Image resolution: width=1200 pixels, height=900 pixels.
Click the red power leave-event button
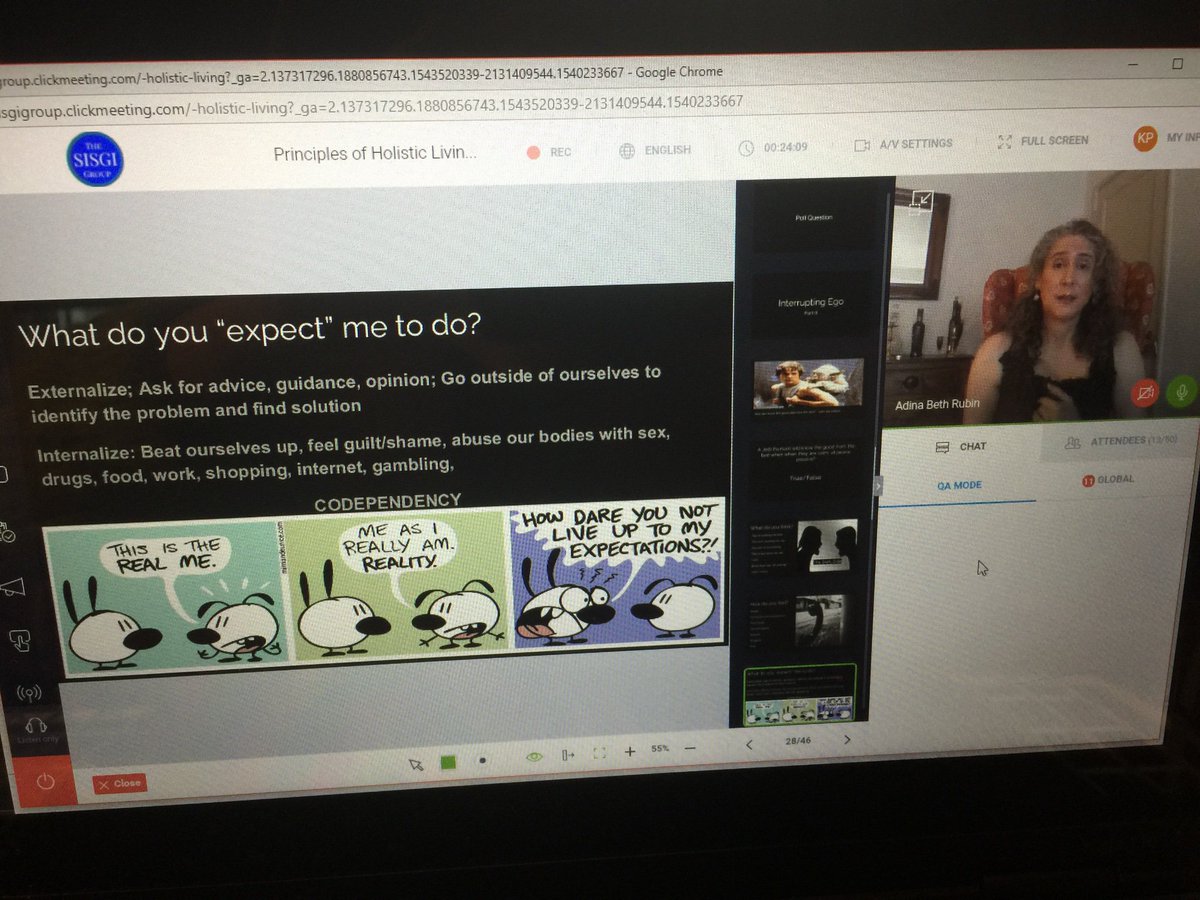pyautogui.click(x=45, y=784)
